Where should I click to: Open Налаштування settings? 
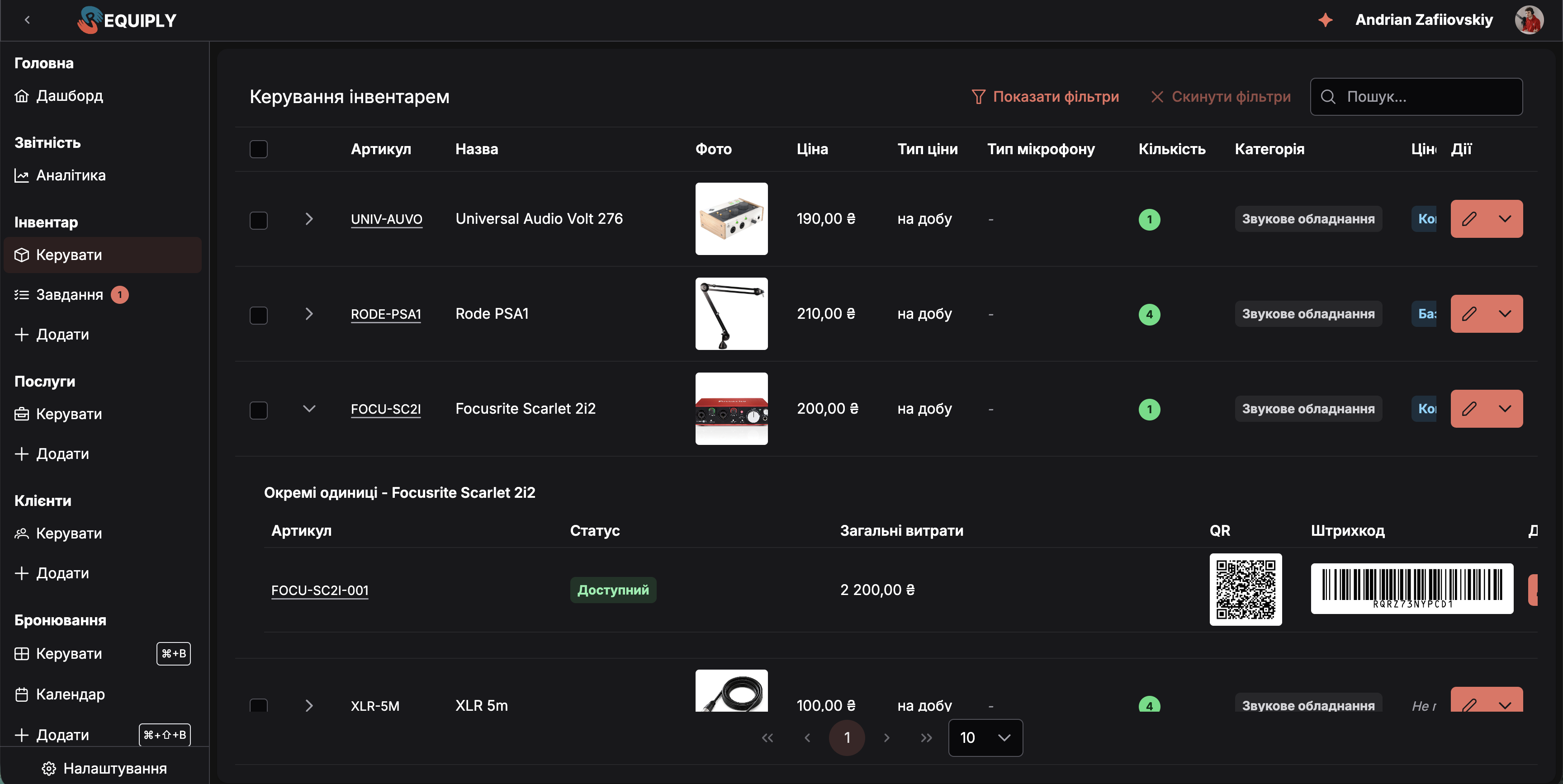coord(104,768)
